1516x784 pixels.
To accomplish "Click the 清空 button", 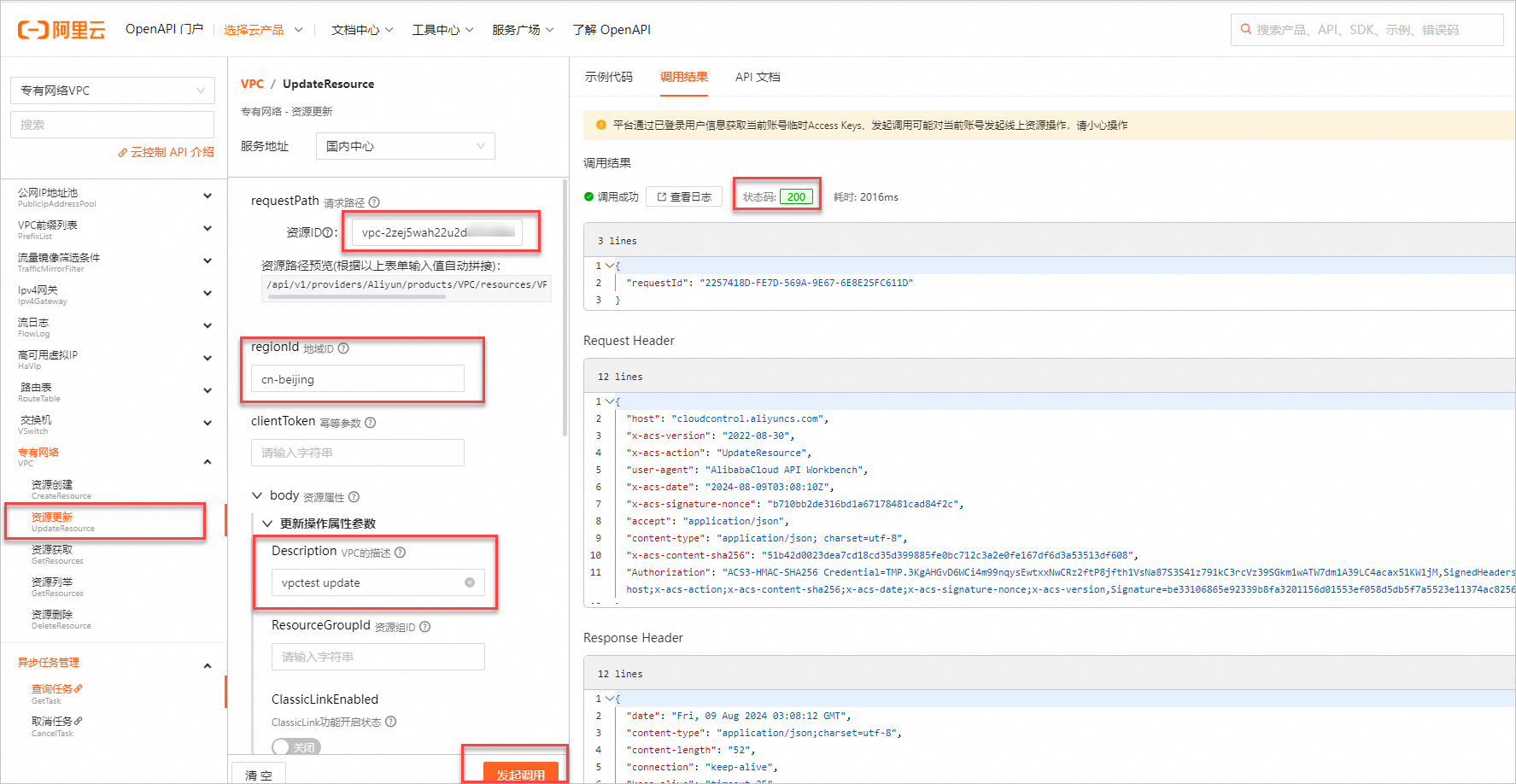I will click(x=259, y=774).
